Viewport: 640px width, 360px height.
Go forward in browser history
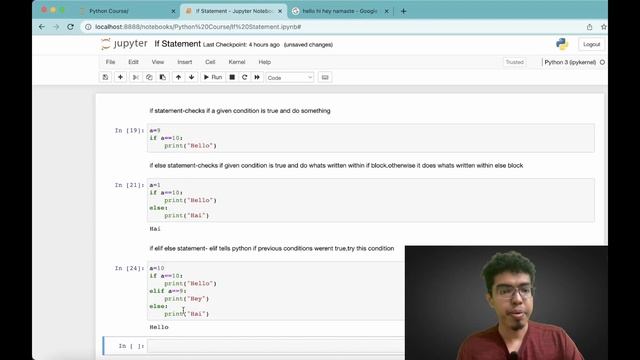click(56, 27)
